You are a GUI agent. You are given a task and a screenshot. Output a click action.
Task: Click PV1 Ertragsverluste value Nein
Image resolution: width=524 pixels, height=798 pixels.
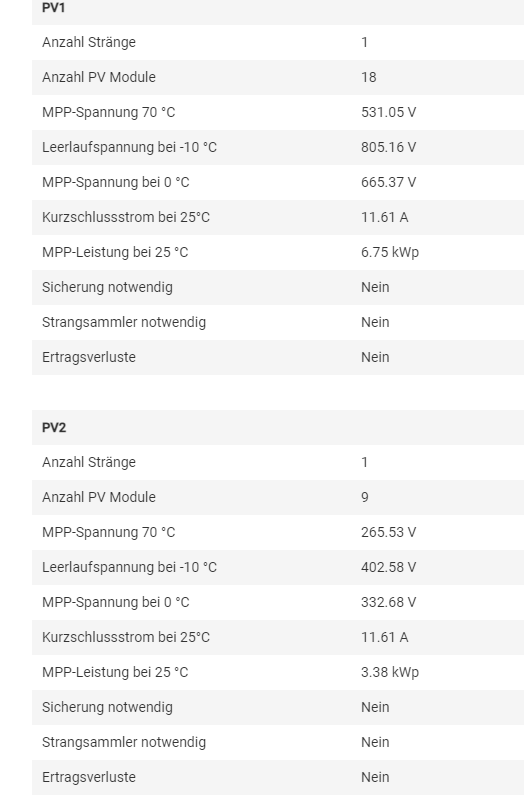pyautogui.click(x=375, y=357)
